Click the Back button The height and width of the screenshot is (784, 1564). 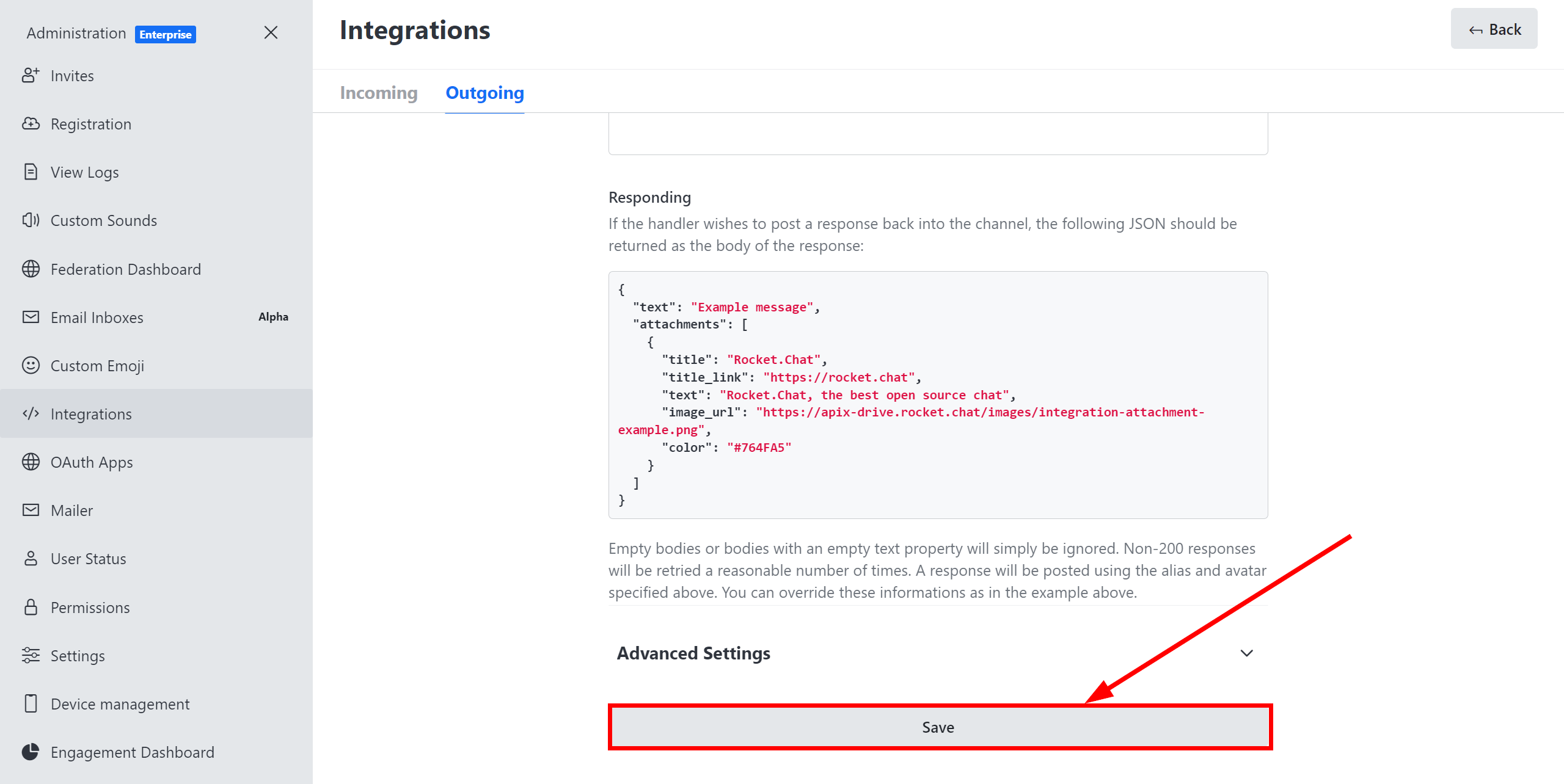click(x=1492, y=30)
